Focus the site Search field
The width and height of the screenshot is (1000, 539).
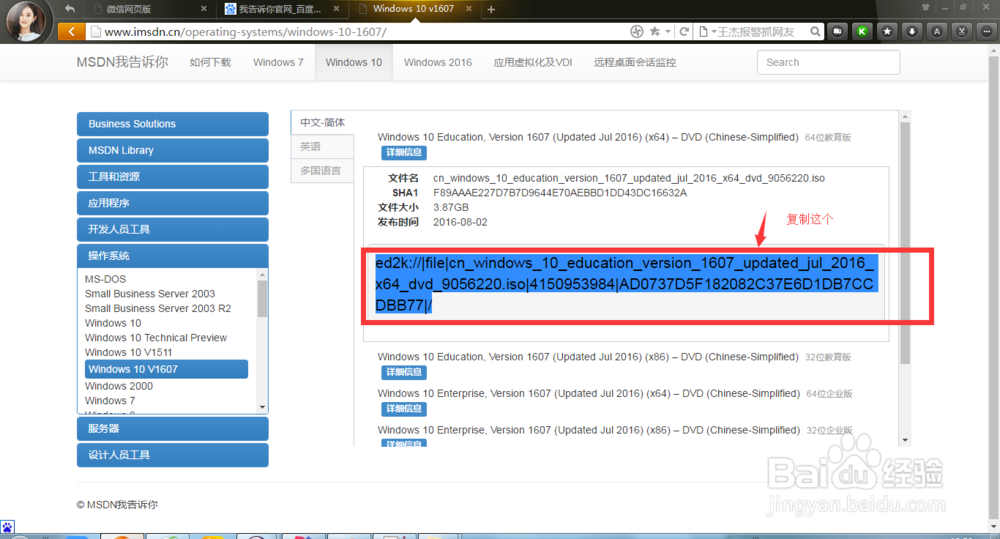(828, 63)
